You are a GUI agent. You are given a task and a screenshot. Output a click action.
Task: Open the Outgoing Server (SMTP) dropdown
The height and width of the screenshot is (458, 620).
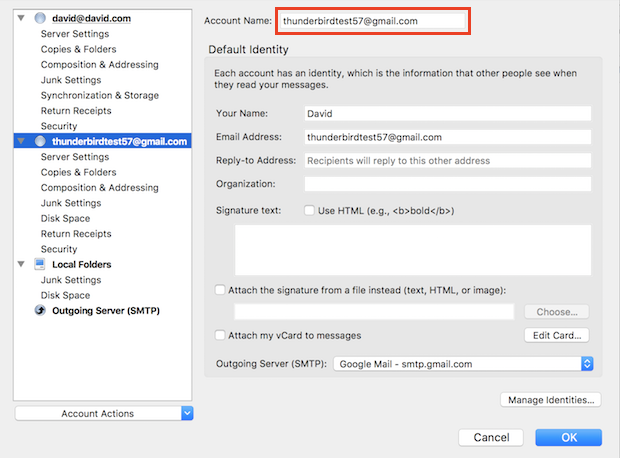463,364
